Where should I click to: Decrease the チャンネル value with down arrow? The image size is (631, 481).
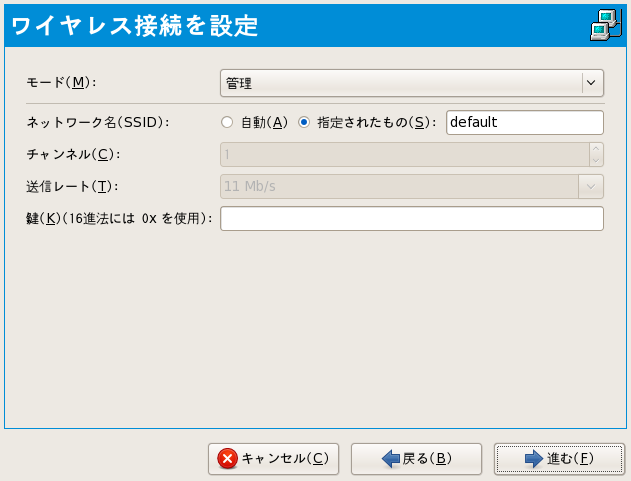pyautogui.click(x=597, y=160)
